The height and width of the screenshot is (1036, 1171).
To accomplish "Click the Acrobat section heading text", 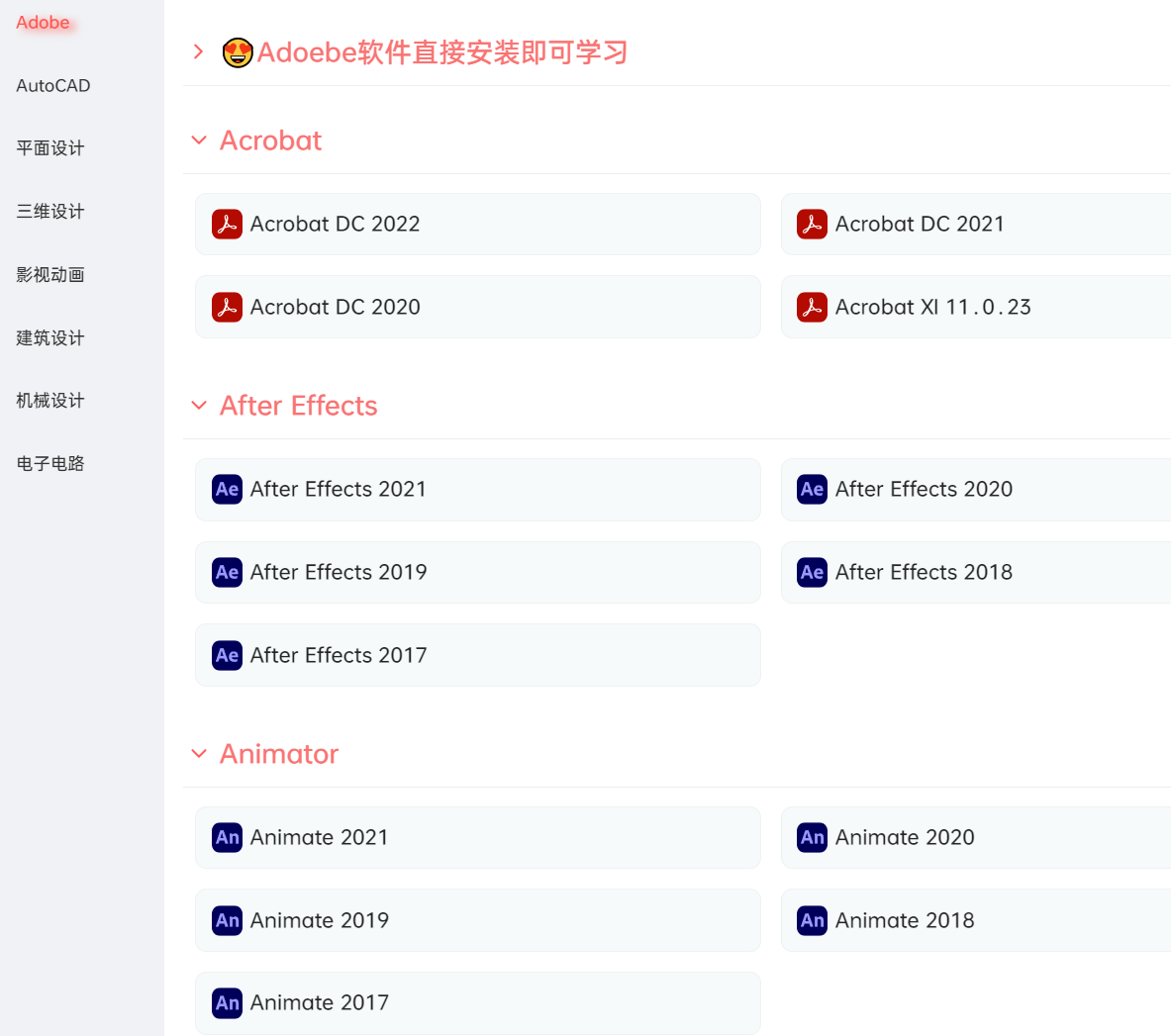I will tap(270, 141).
